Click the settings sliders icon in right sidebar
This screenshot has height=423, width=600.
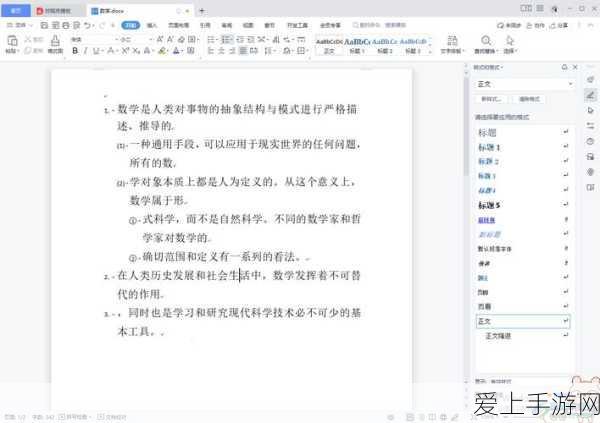tap(590, 126)
